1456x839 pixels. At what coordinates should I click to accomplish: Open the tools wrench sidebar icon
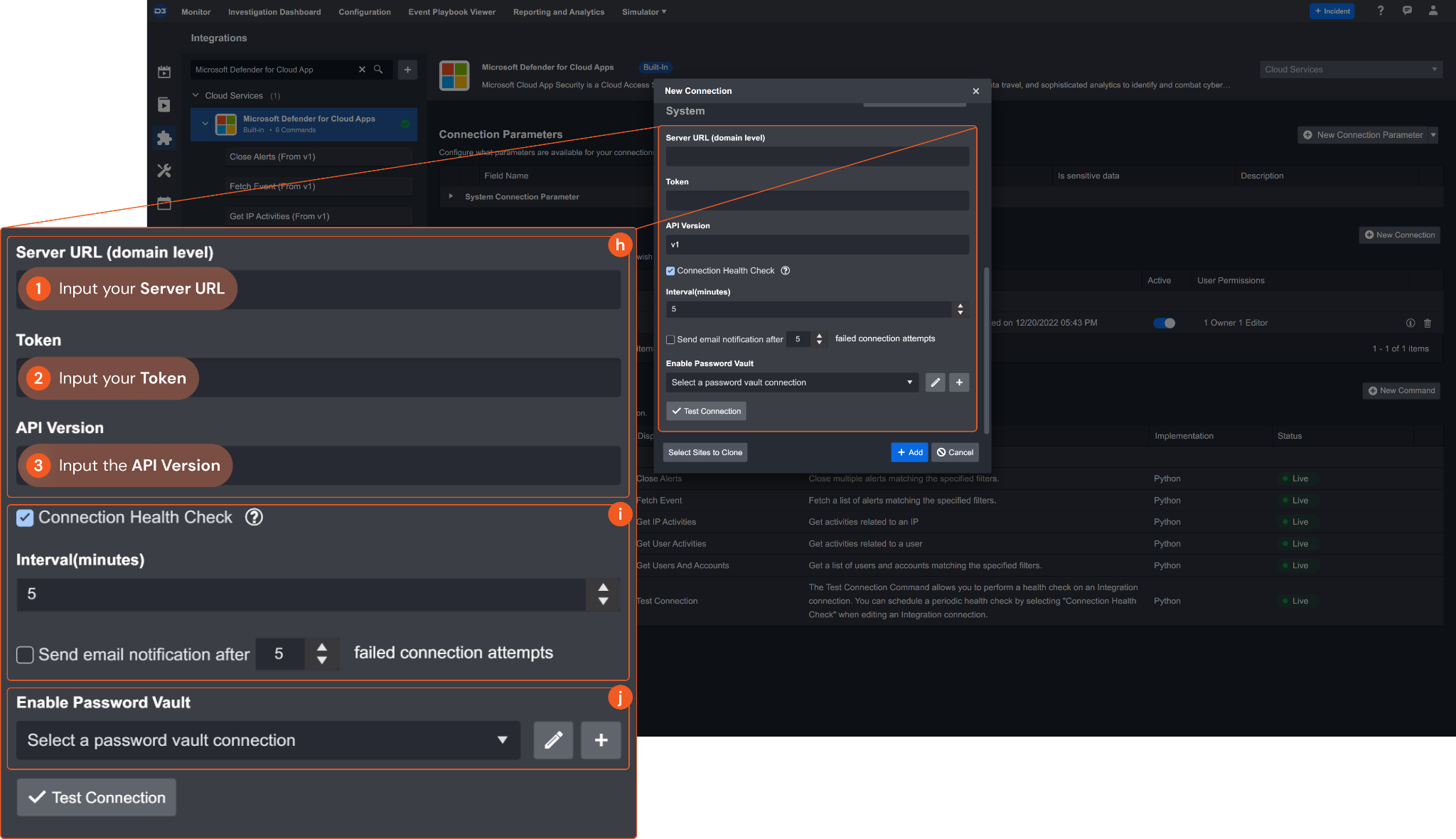coord(164,171)
